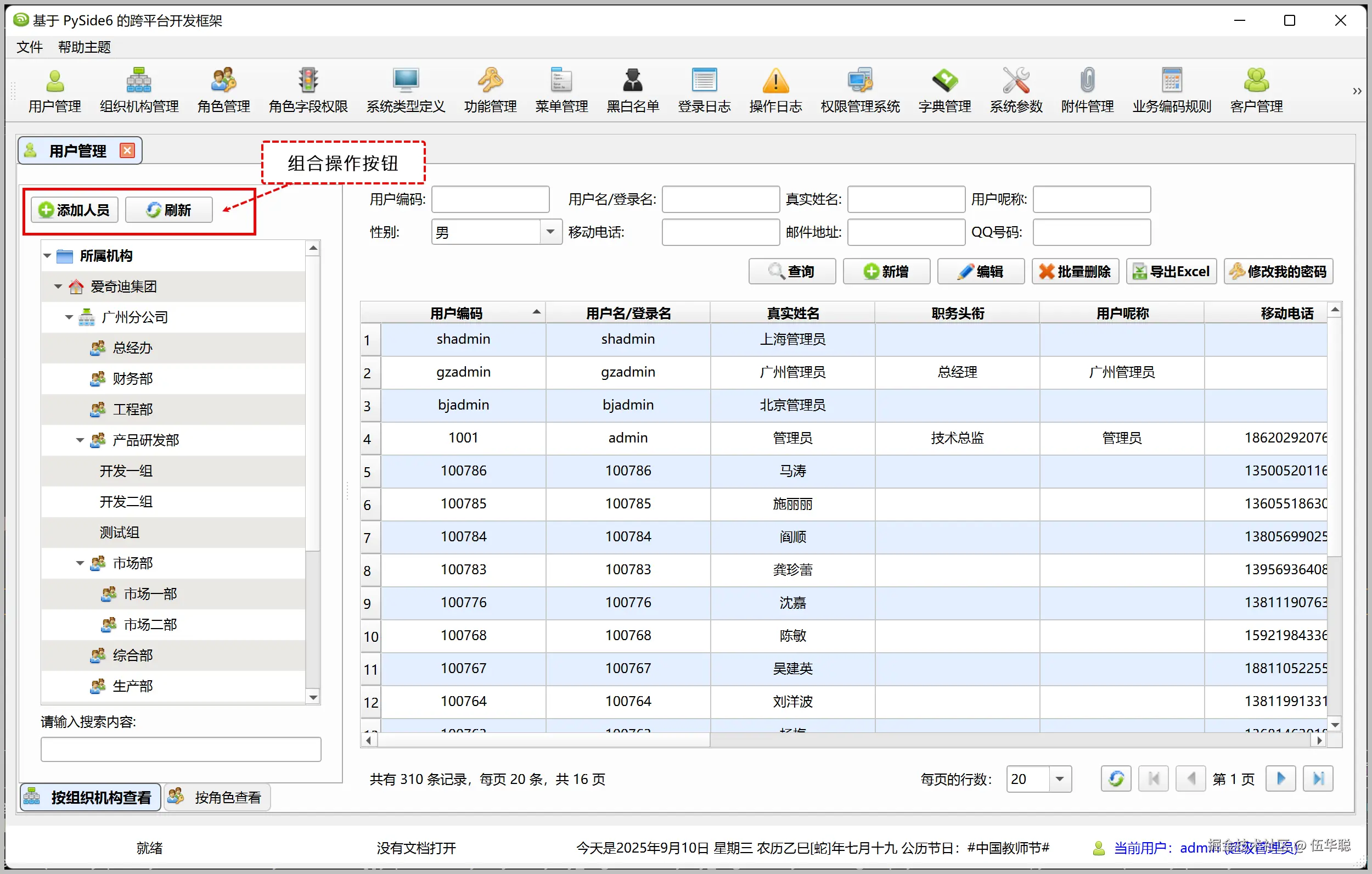The height and width of the screenshot is (874, 1372).
Task: Open the 每页的行数 dropdown
Action: pyautogui.click(x=1059, y=779)
